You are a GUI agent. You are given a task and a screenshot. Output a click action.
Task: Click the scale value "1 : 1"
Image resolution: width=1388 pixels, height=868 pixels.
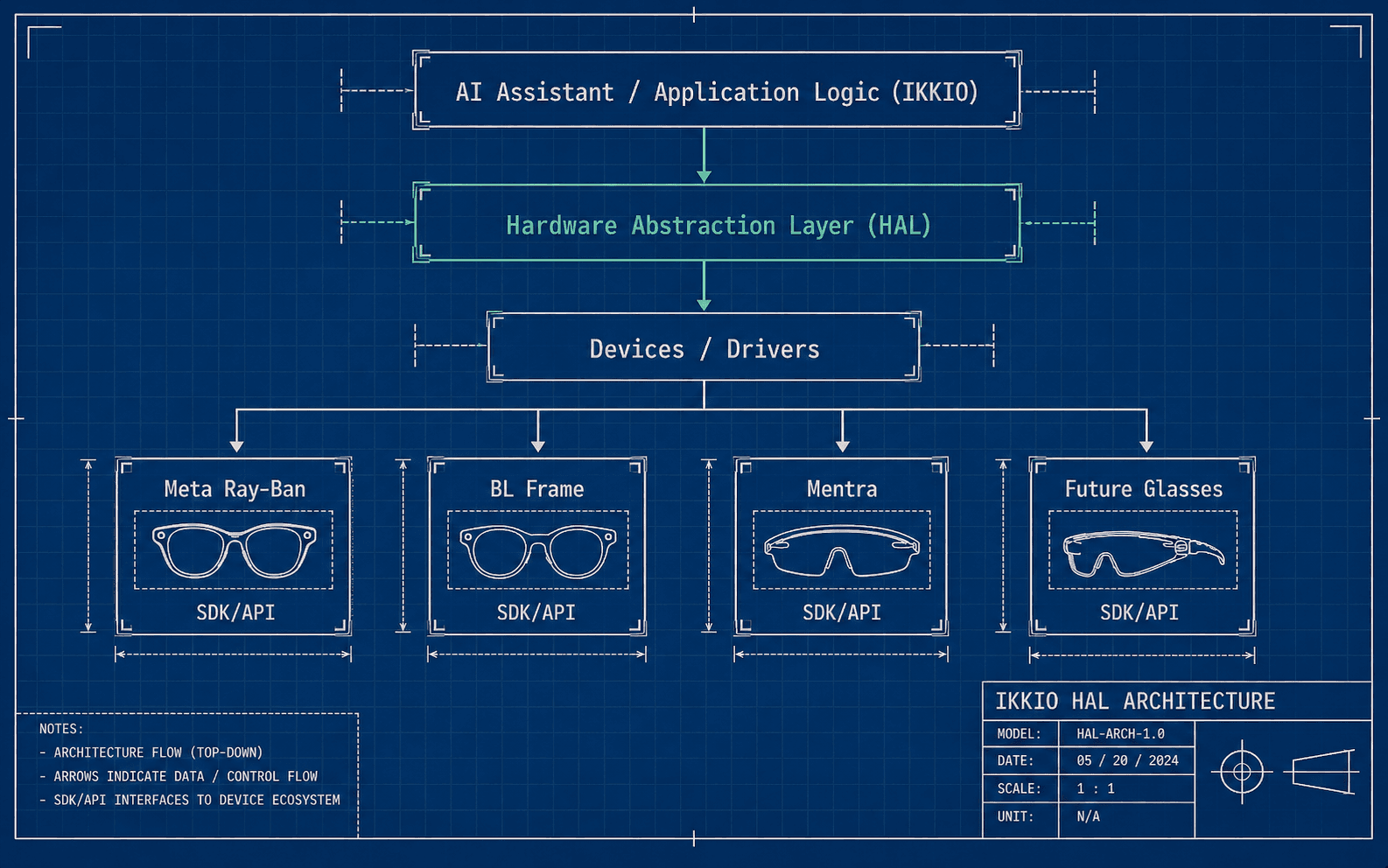[x=1096, y=789]
